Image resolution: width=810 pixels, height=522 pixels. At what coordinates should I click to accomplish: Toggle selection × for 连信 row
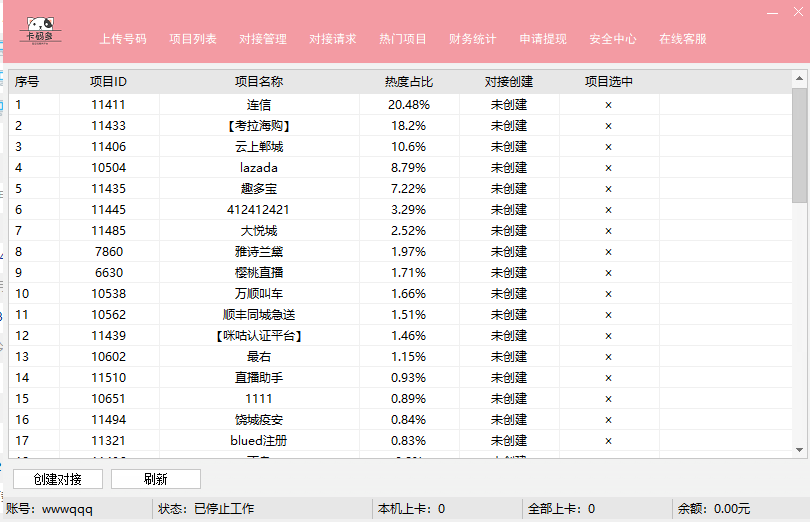click(609, 105)
